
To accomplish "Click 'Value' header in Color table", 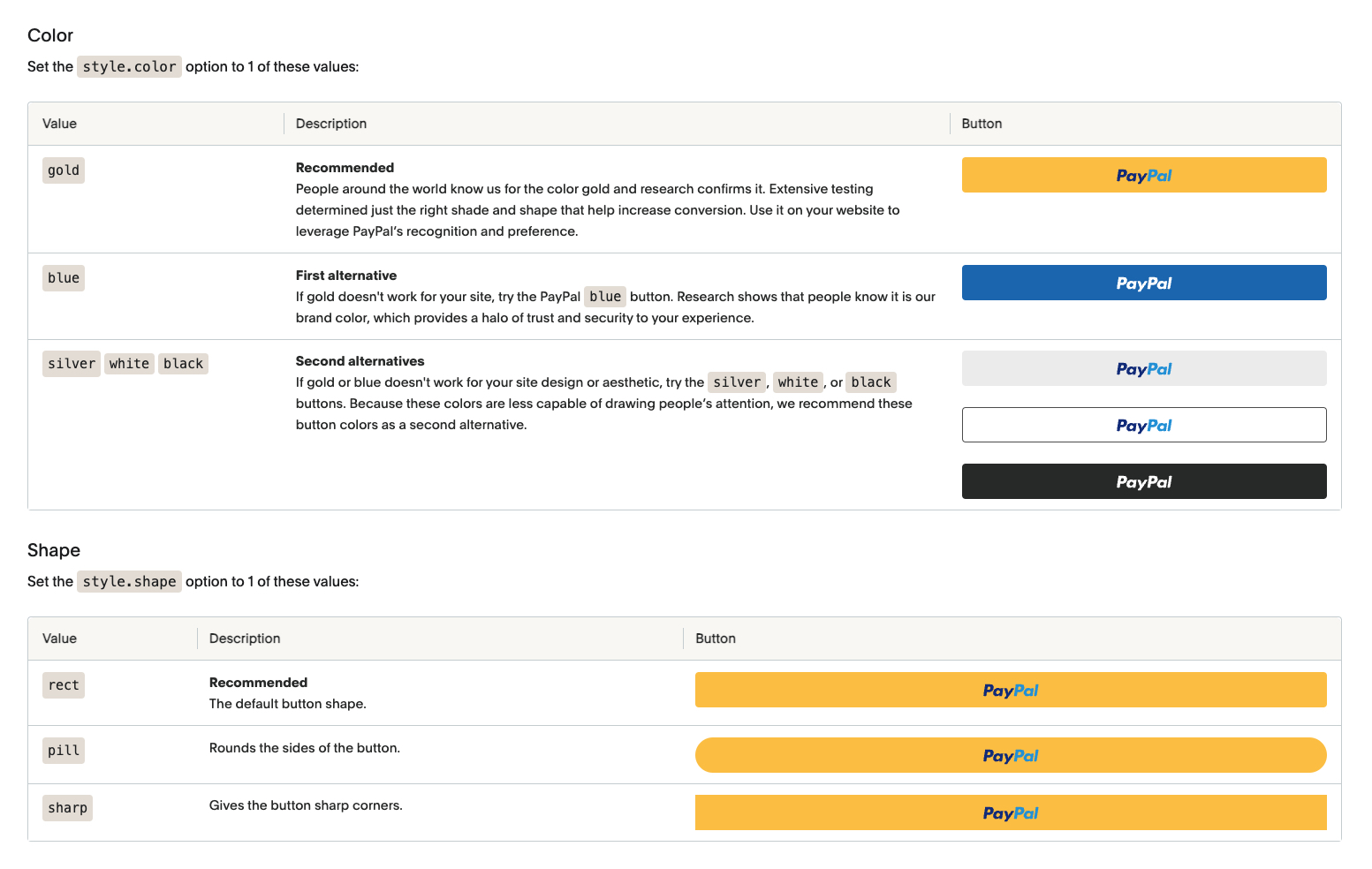I will (x=59, y=124).
